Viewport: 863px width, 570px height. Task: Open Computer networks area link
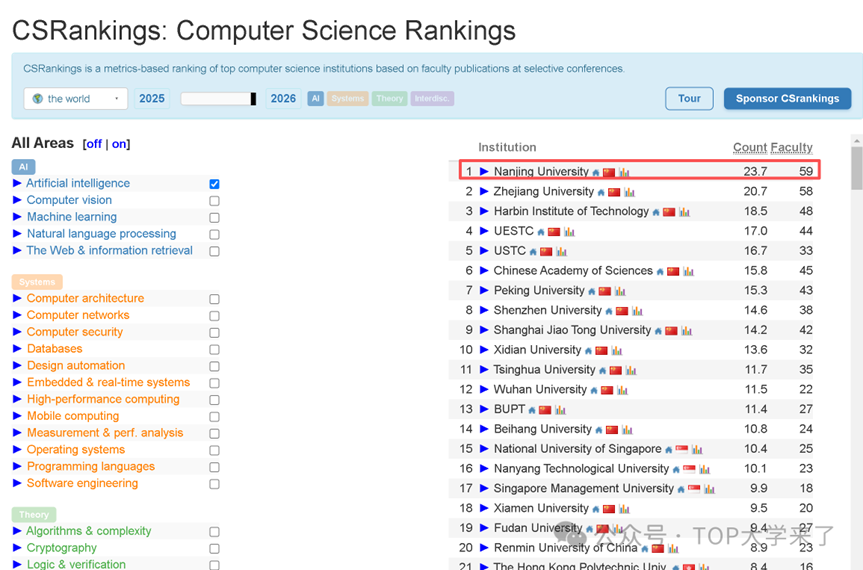[x=78, y=315]
